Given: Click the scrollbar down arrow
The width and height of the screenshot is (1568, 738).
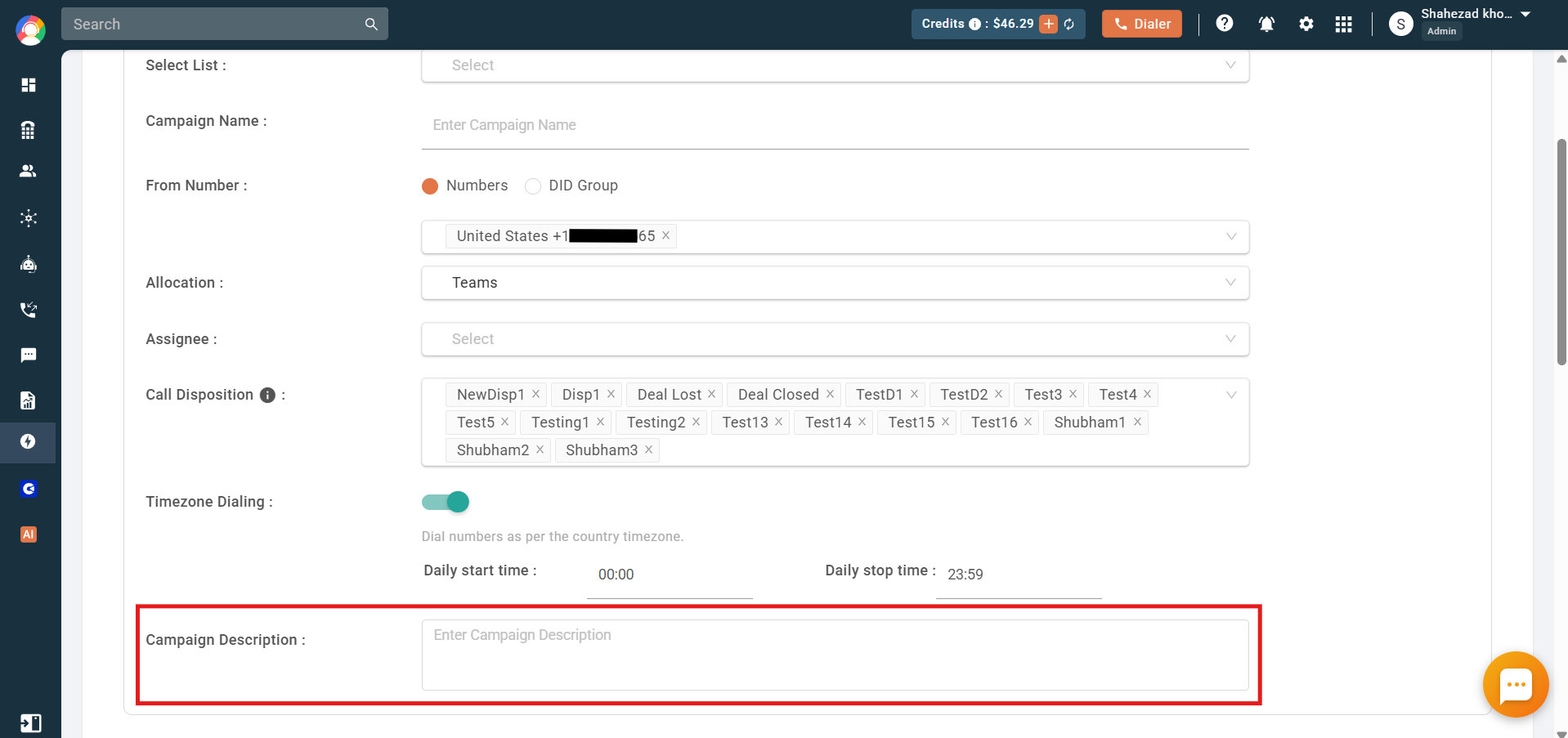Looking at the screenshot, I should click(1561, 733).
